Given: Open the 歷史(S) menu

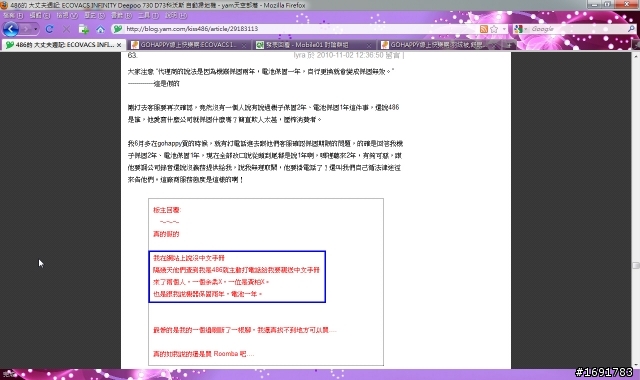Looking at the screenshot, I should [94, 16].
